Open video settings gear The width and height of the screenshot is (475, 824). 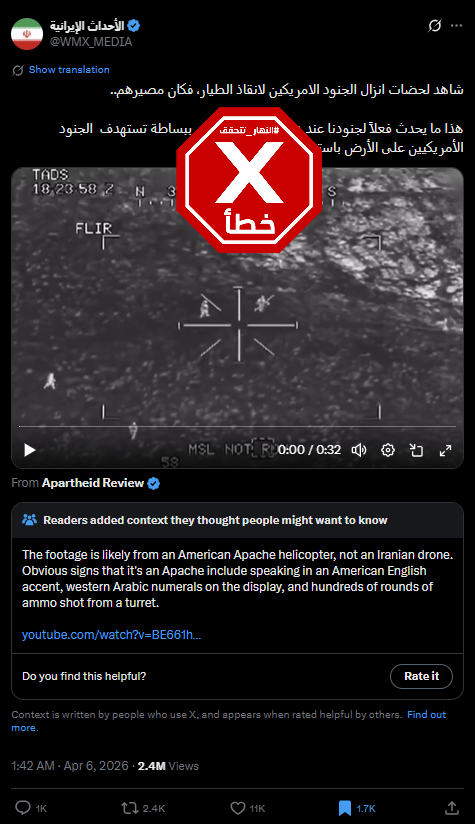tap(388, 450)
